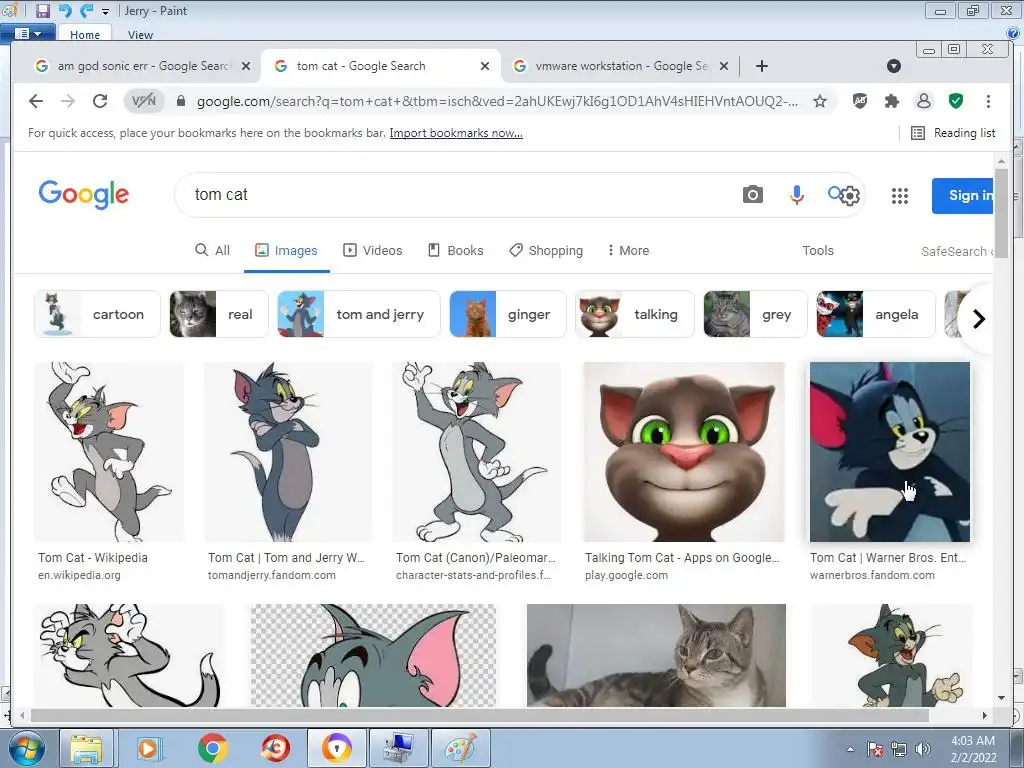Expand the More search options
This screenshot has width=1024, height=768.
tap(628, 251)
